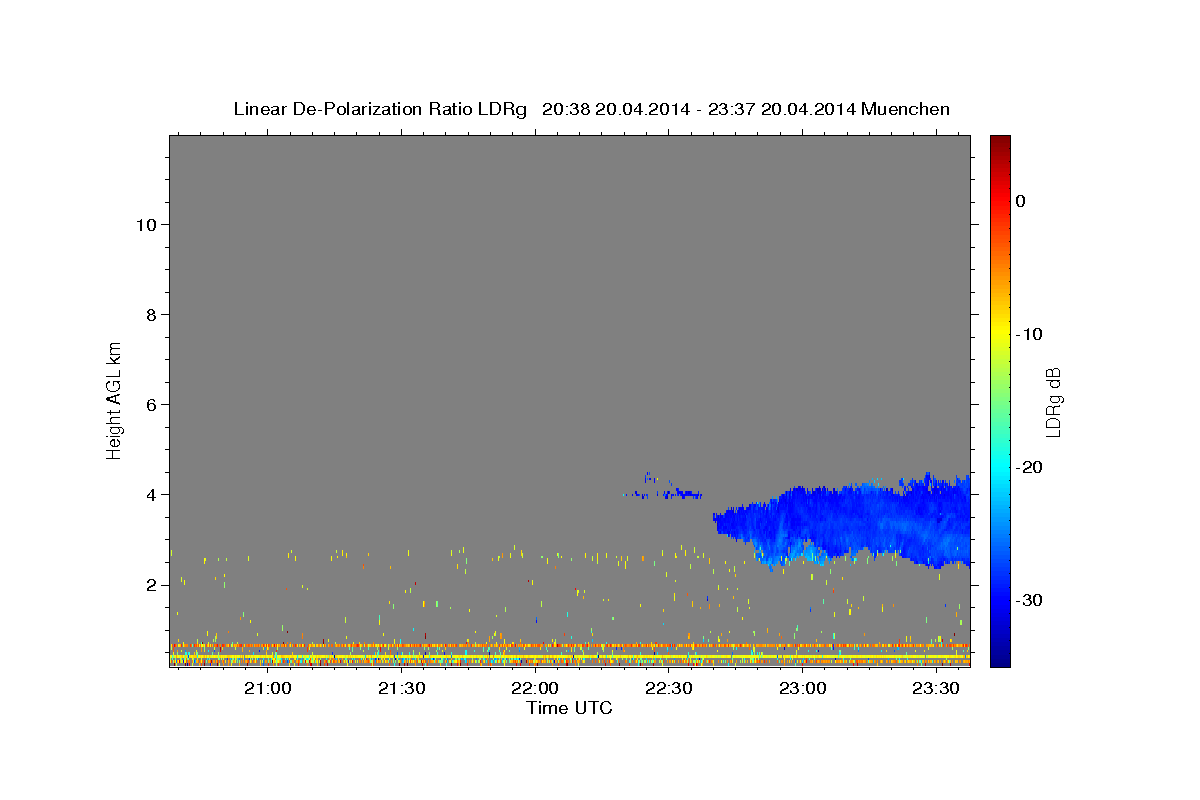The width and height of the screenshot is (1200, 800).
Task: Click the small blue streak near 22:30
Action: (x=664, y=493)
